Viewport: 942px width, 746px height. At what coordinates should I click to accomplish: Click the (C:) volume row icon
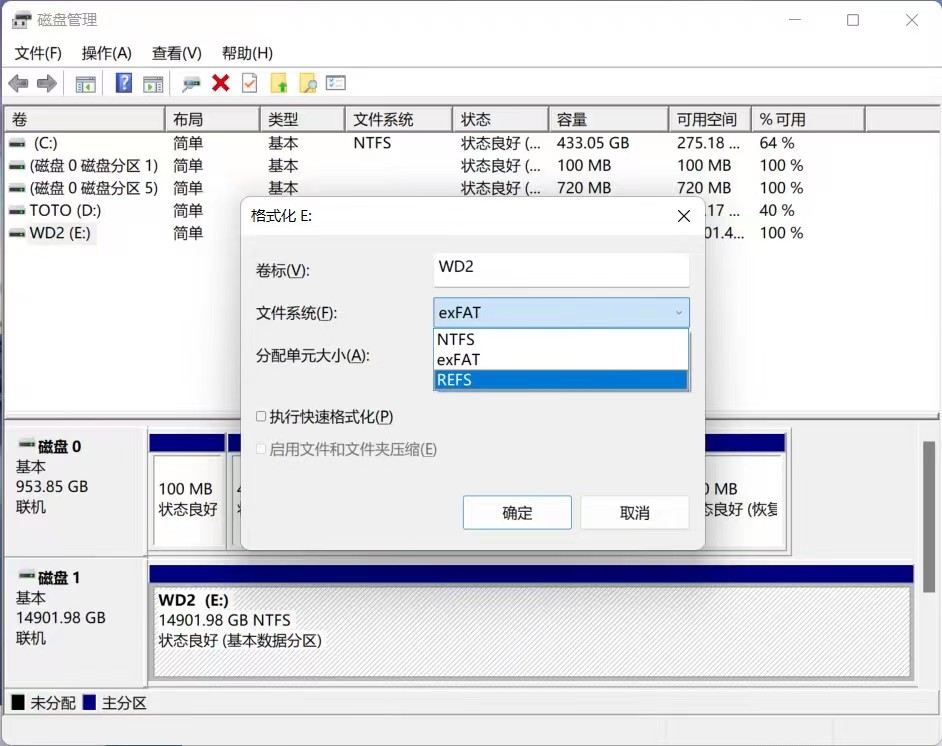click(17, 144)
